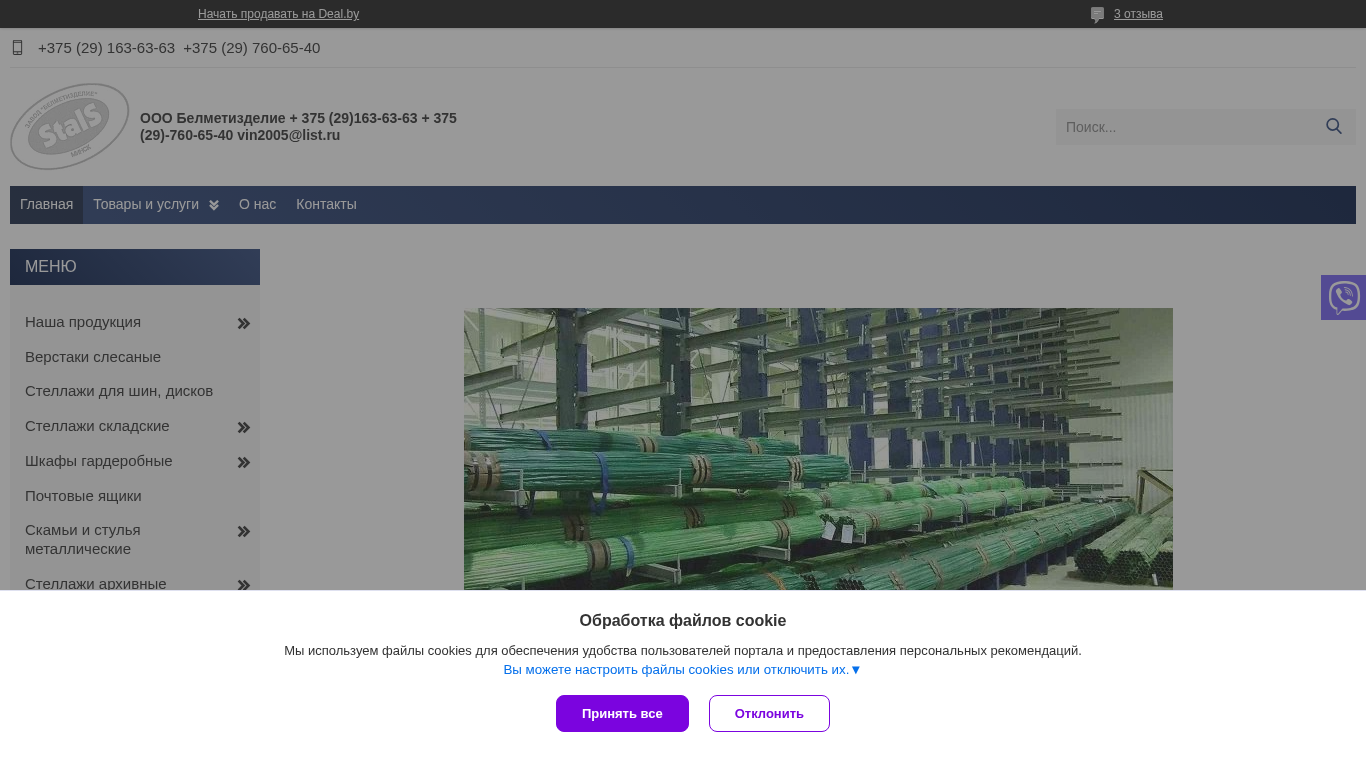The image size is (1366, 768).
Task: Select Наша продукция in side menu
Action: coord(83,322)
